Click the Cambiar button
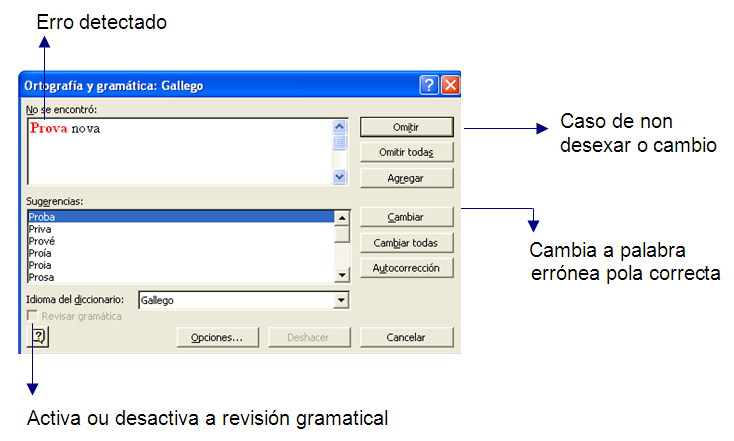 pos(406,217)
